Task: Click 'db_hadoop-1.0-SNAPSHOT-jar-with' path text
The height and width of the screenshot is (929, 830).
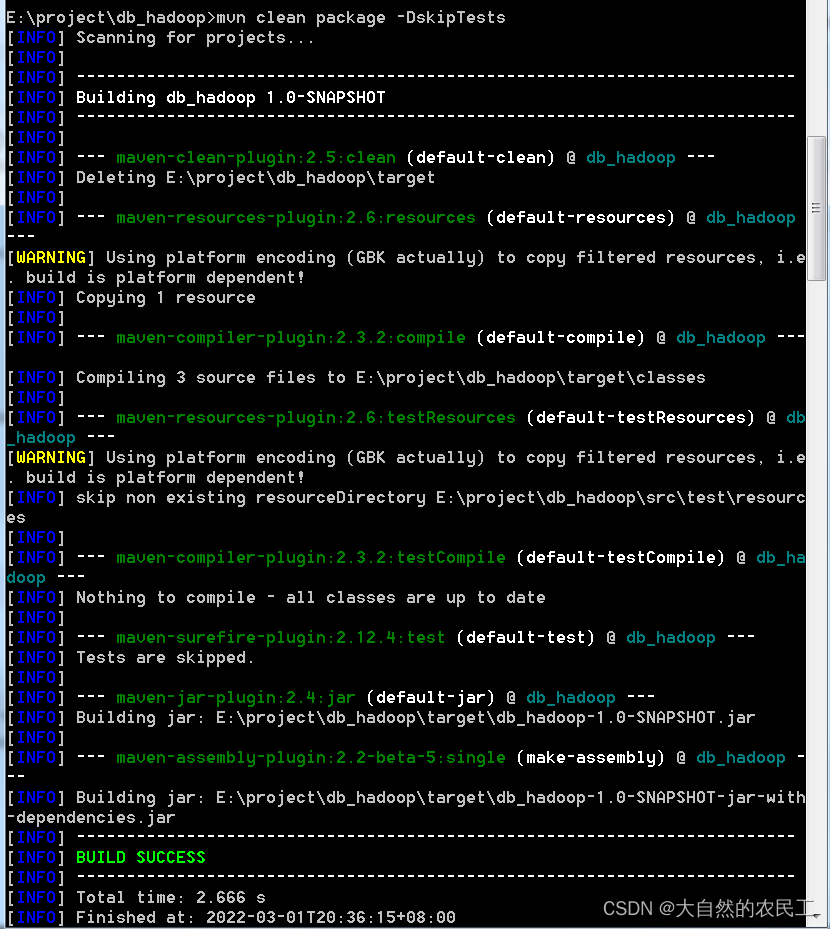Action: click(650, 797)
